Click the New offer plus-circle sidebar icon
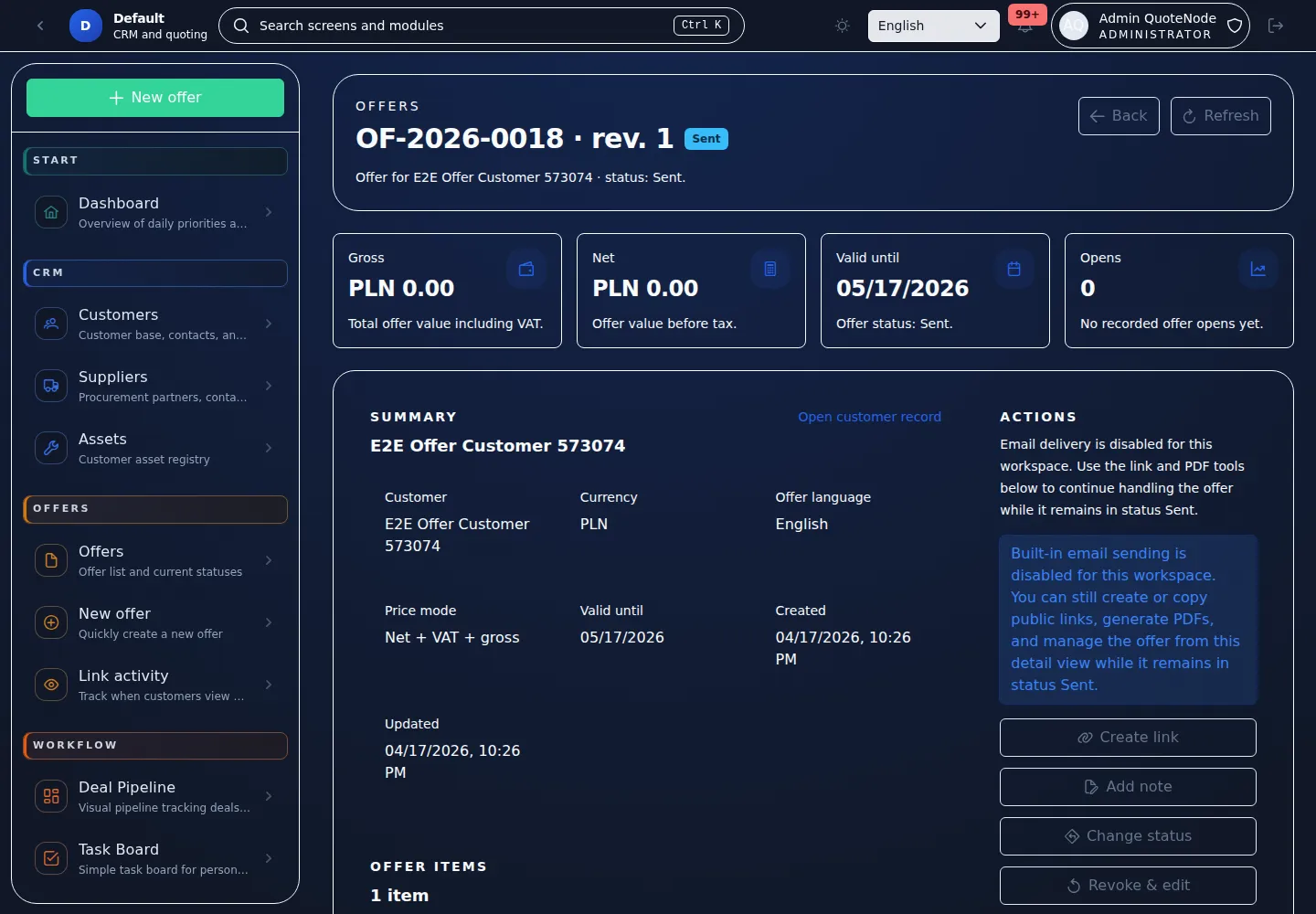1316x914 pixels. [x=51, y=622]
